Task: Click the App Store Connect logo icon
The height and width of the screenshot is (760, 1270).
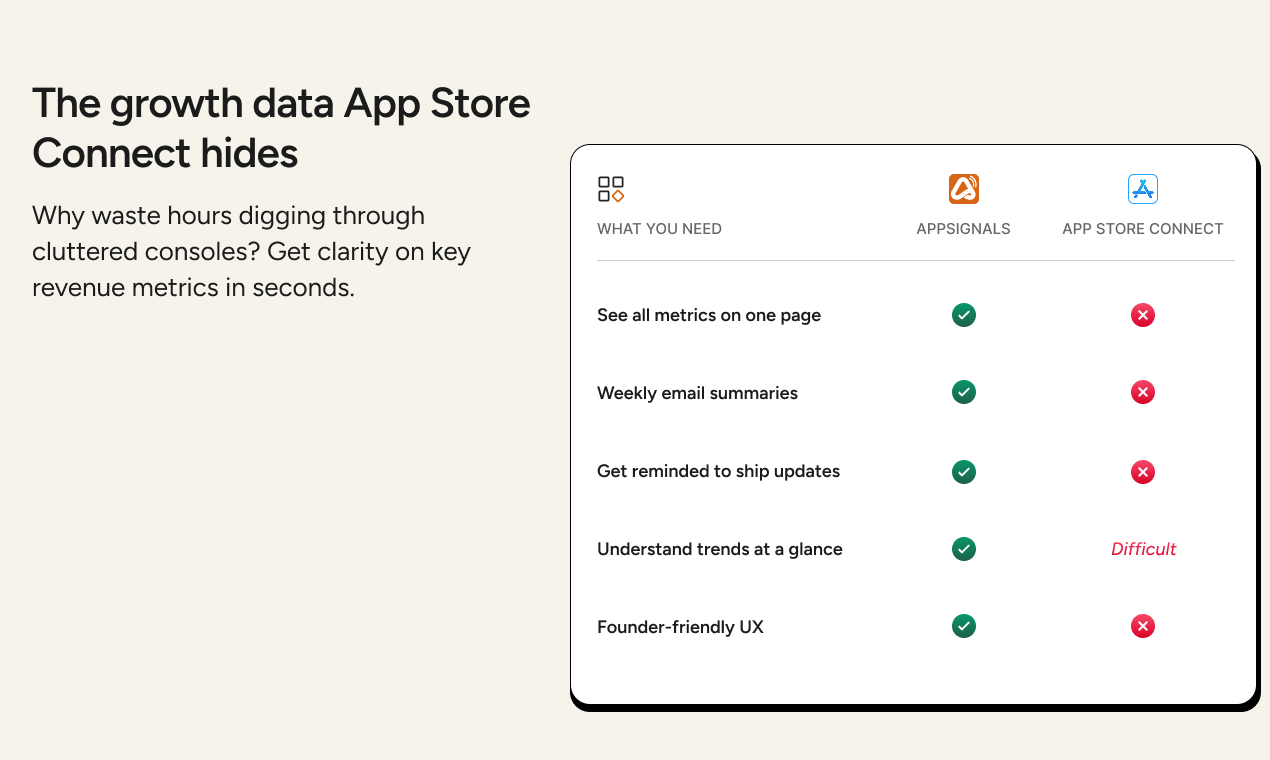Action: coord(1142,189)
